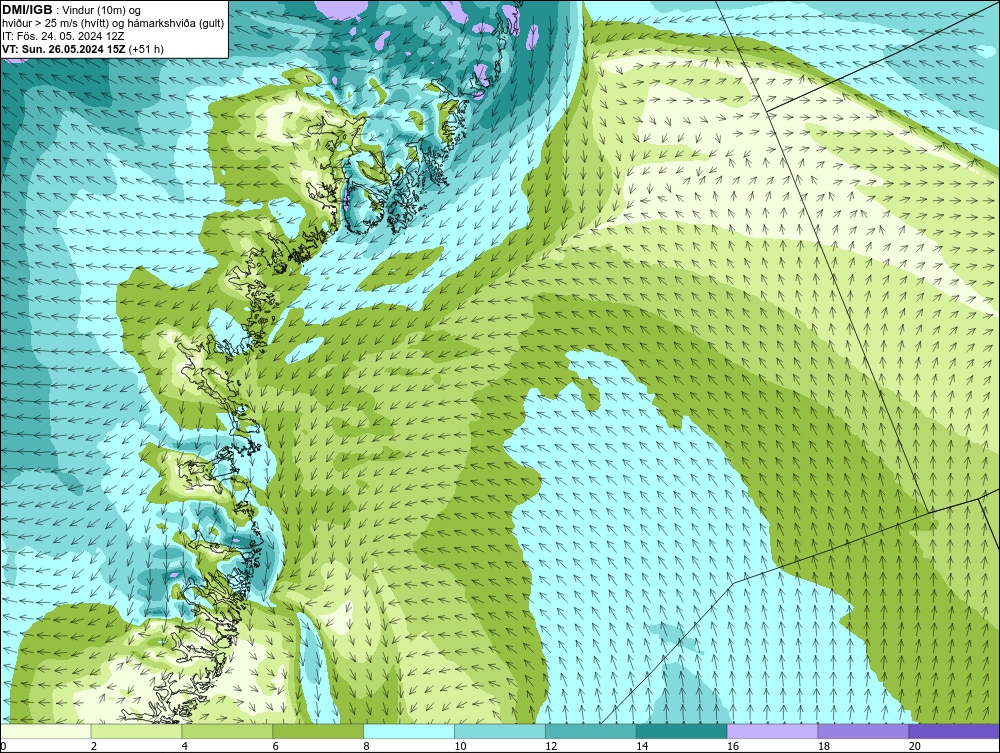Image resolution: width=1000 pixels, height=753 pixels.
Task: Click the light green 2–4 m/s legend swatch
Action: coord(136,731)
